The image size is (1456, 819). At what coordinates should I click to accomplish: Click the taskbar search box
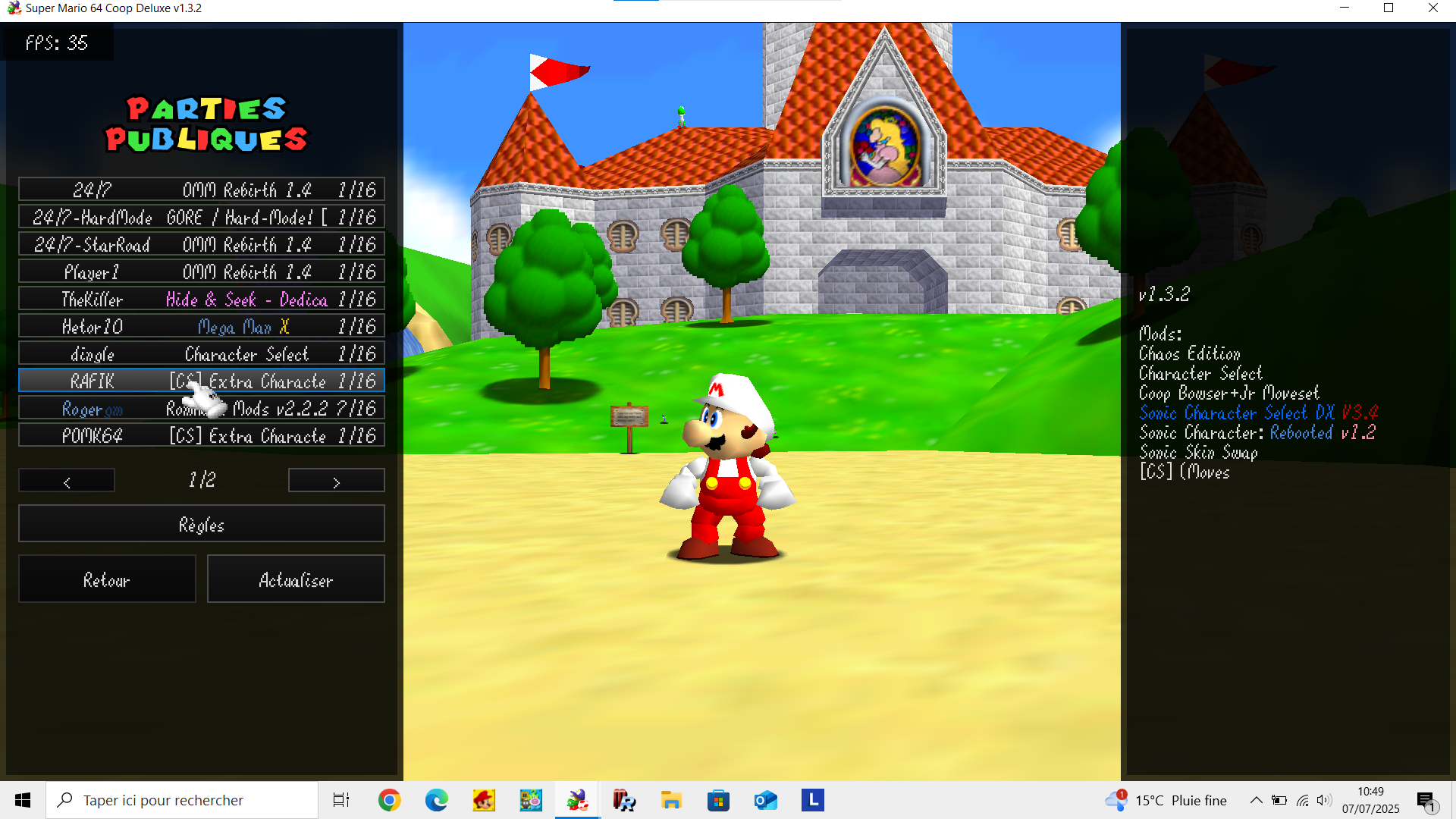(182, 800)
